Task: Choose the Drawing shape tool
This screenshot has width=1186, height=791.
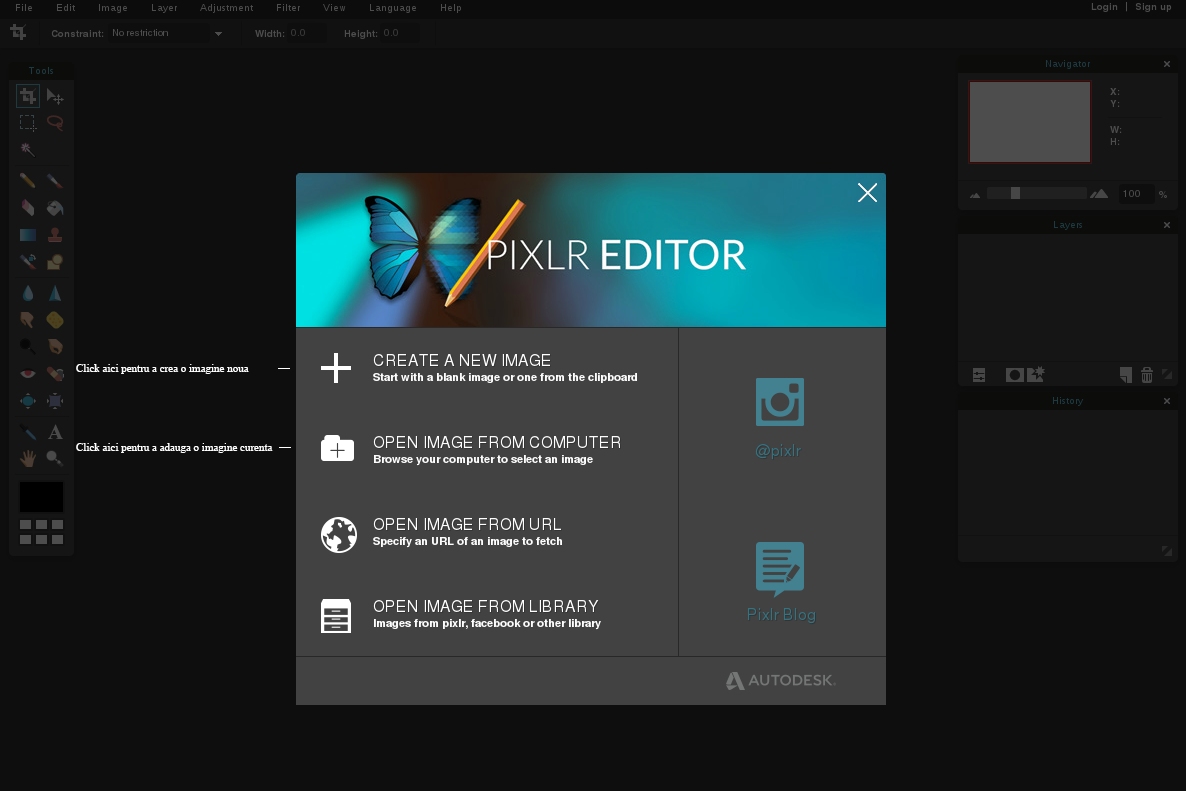Action: [55, 262]
